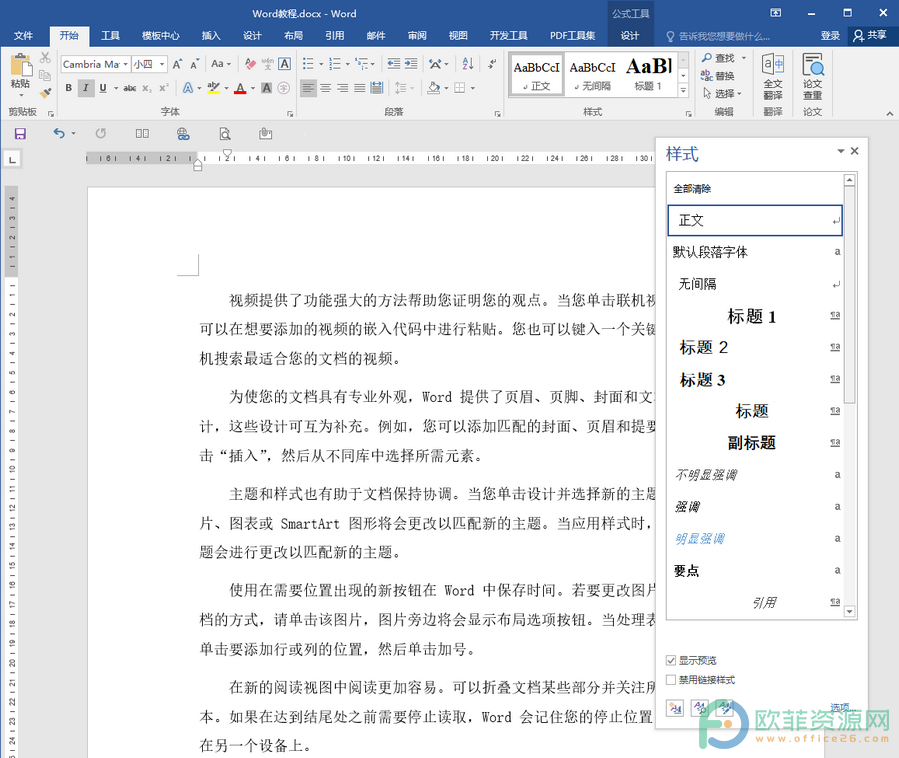The width and height of the screenshot is (899, 758).
Task: Apply the 明显强调 style from the list
Action: tap(755, 538)
